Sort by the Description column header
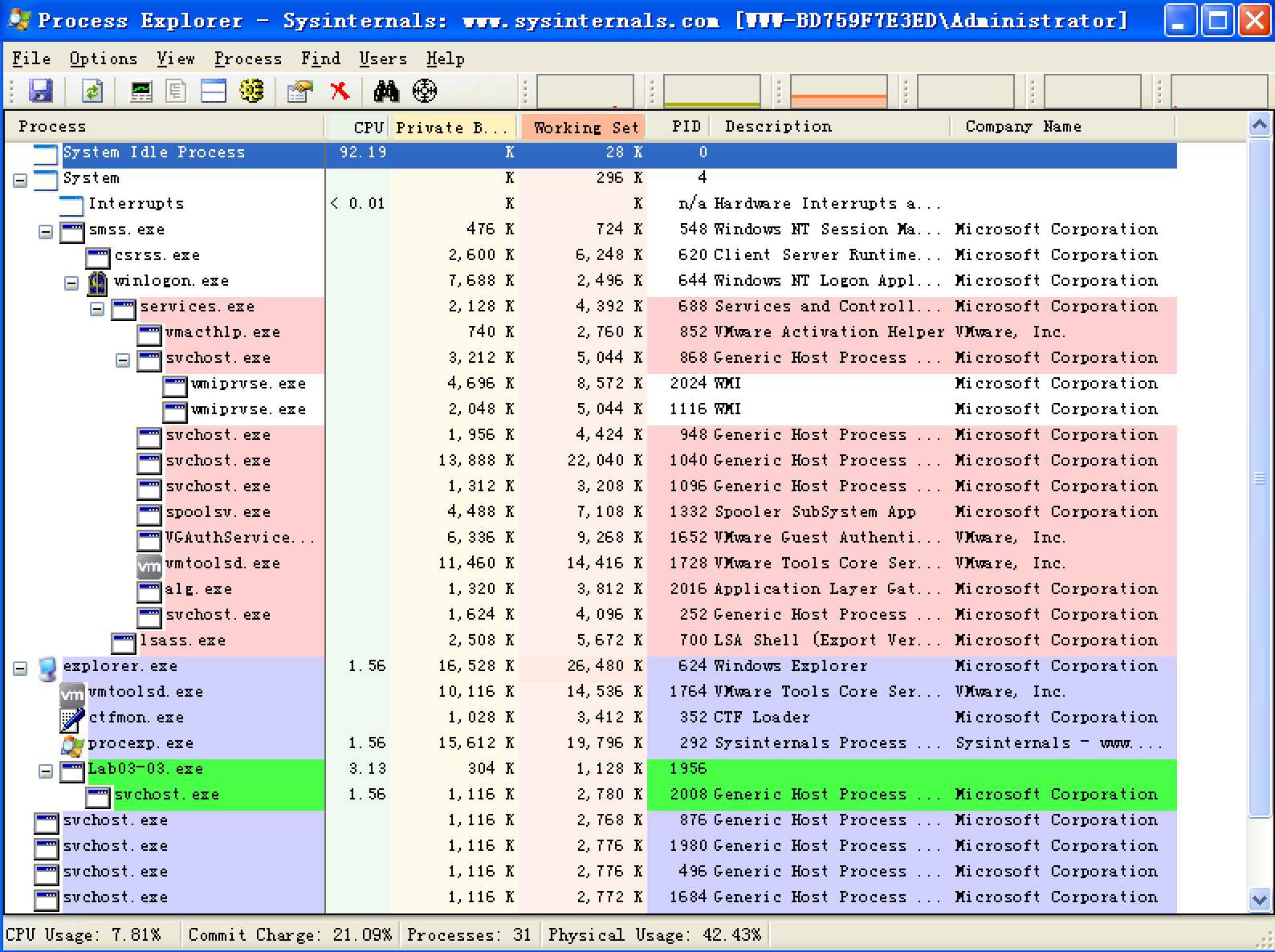The height and width of the screenshot is (952, 1275). pos(831,127)
